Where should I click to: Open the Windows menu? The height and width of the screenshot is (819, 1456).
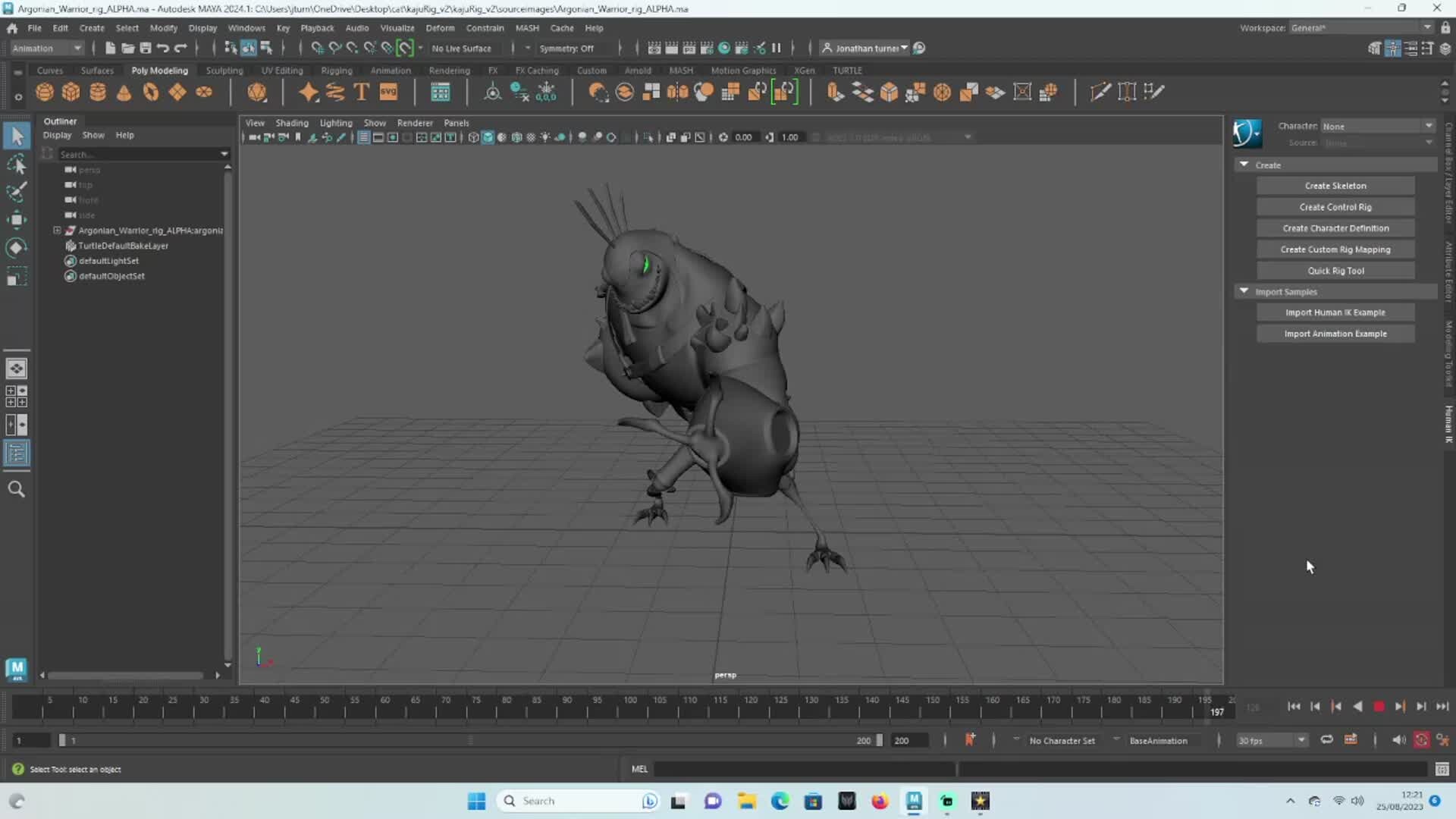point(246,27)
